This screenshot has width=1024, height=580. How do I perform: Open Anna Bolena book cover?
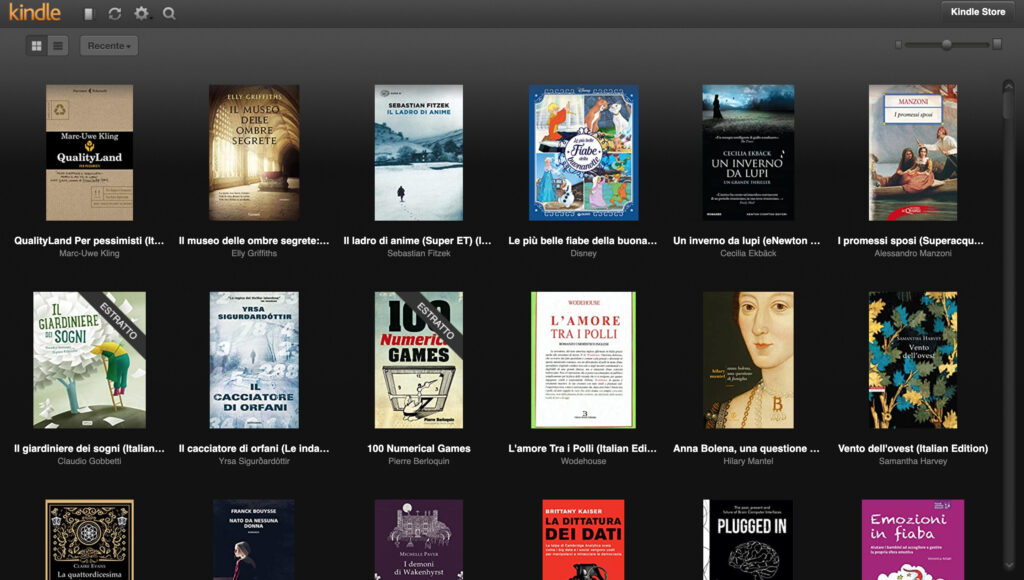click(x=748, y=360)
